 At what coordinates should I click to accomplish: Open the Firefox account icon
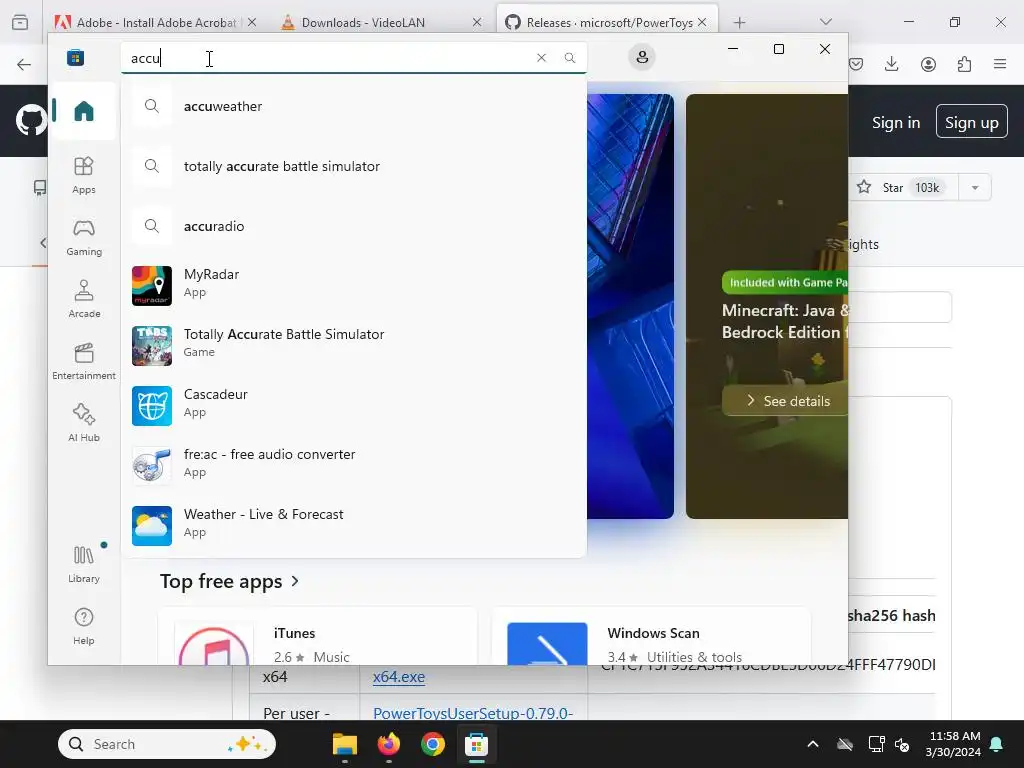point(928,64)
